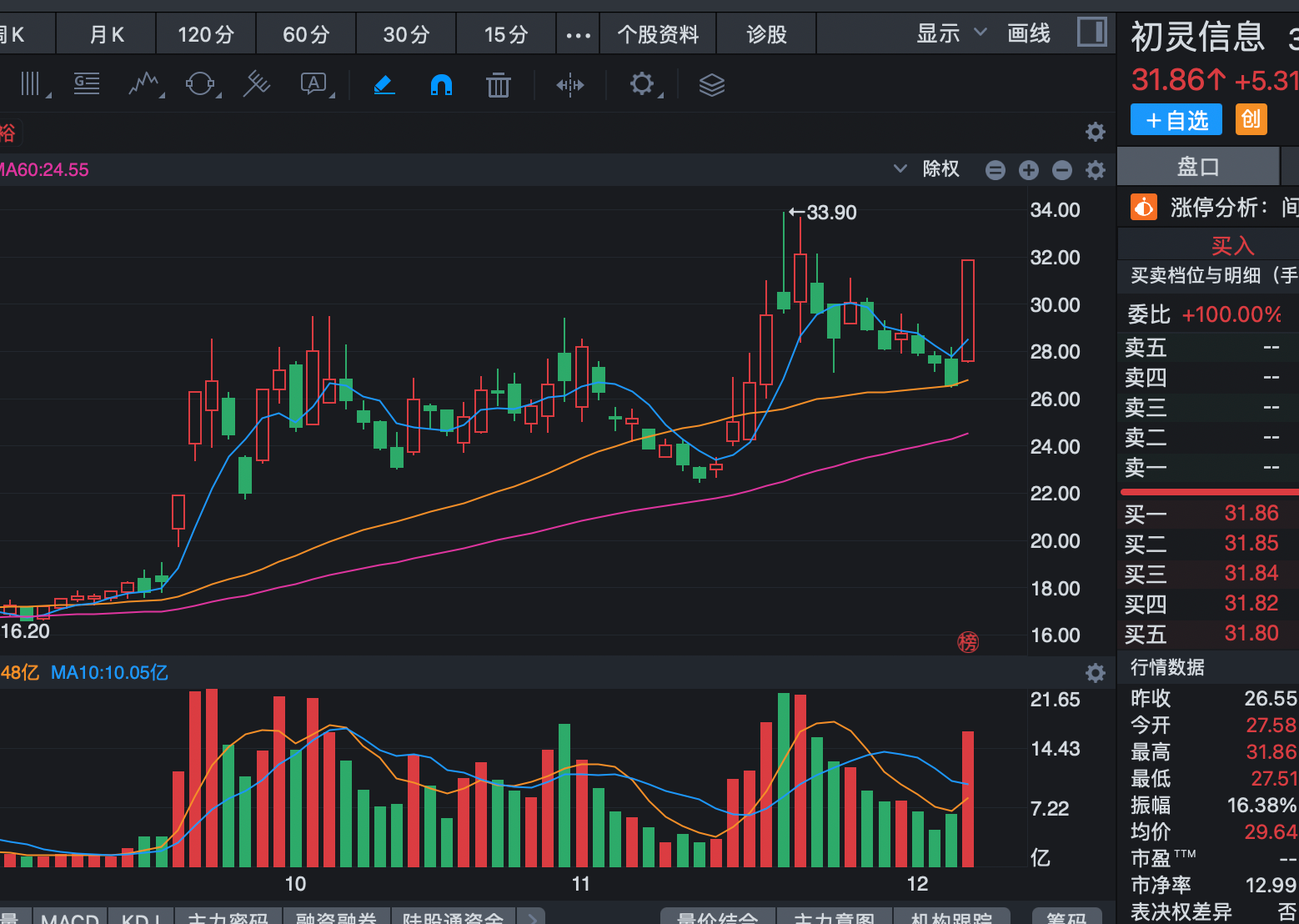Viewport: 1299px width, 924px height.
Task: Toggle the 画线 drawing toolbar
Action: (x=1029, y=33)
